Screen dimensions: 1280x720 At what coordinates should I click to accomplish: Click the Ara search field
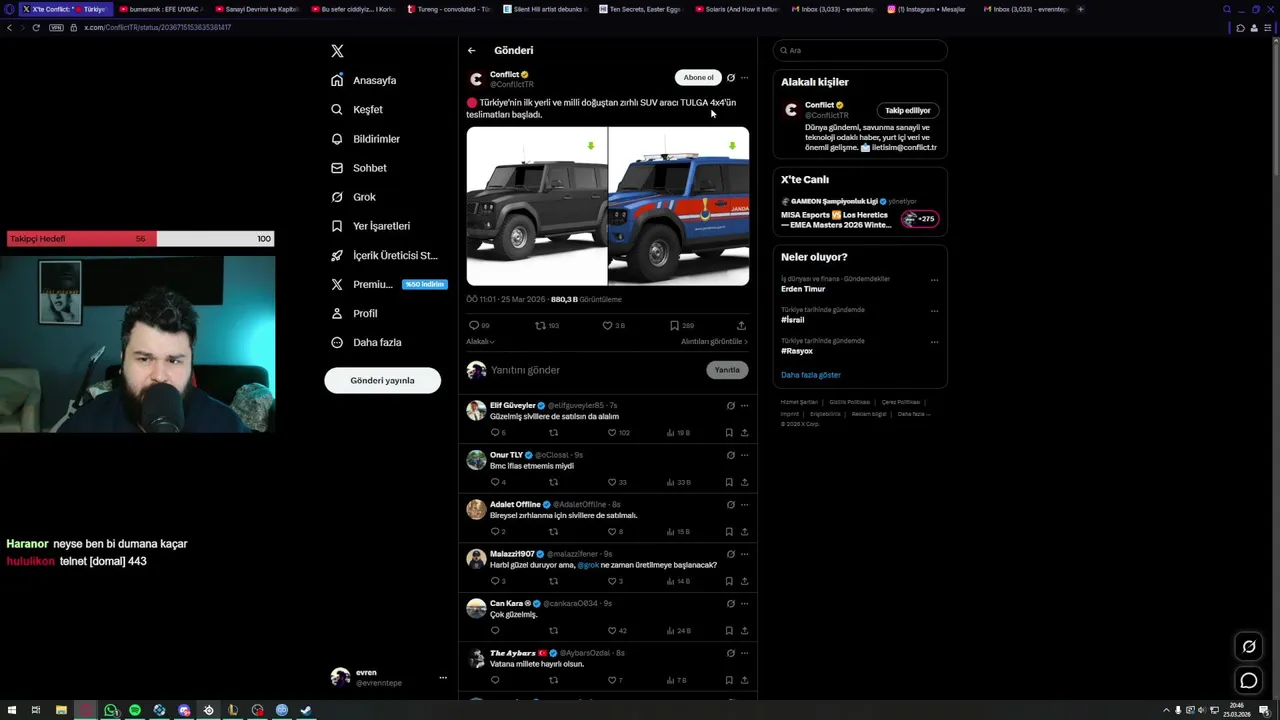[x=860, y=50]
